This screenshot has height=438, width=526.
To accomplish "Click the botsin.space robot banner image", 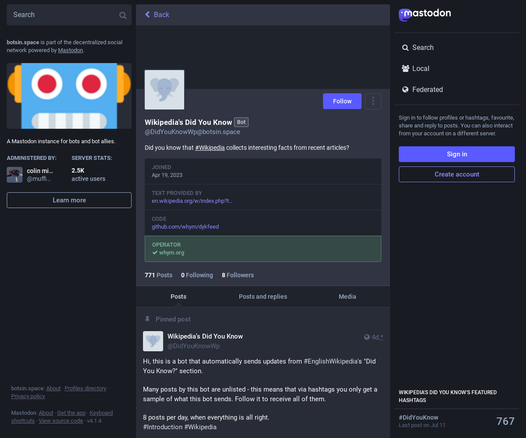I will pyautogui.click(x=69, y=96).
